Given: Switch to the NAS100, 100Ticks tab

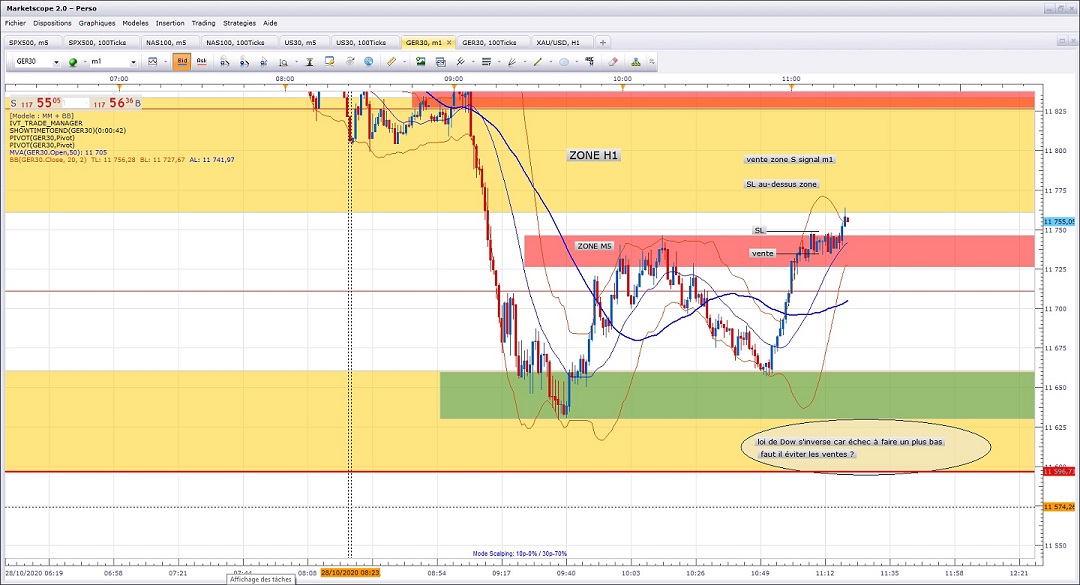Looking at the screenshot, I should (238, 43).
